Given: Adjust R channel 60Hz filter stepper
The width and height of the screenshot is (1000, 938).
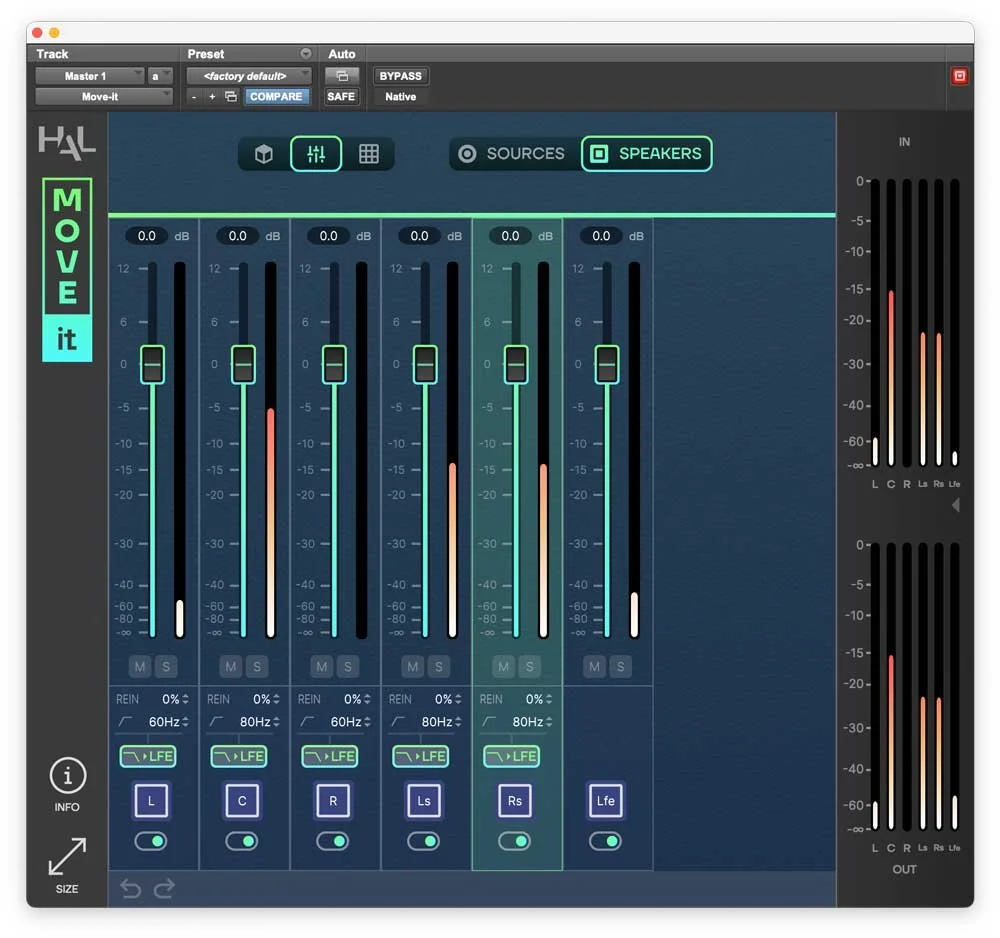Looking at the screenshot, I should 367,722.
